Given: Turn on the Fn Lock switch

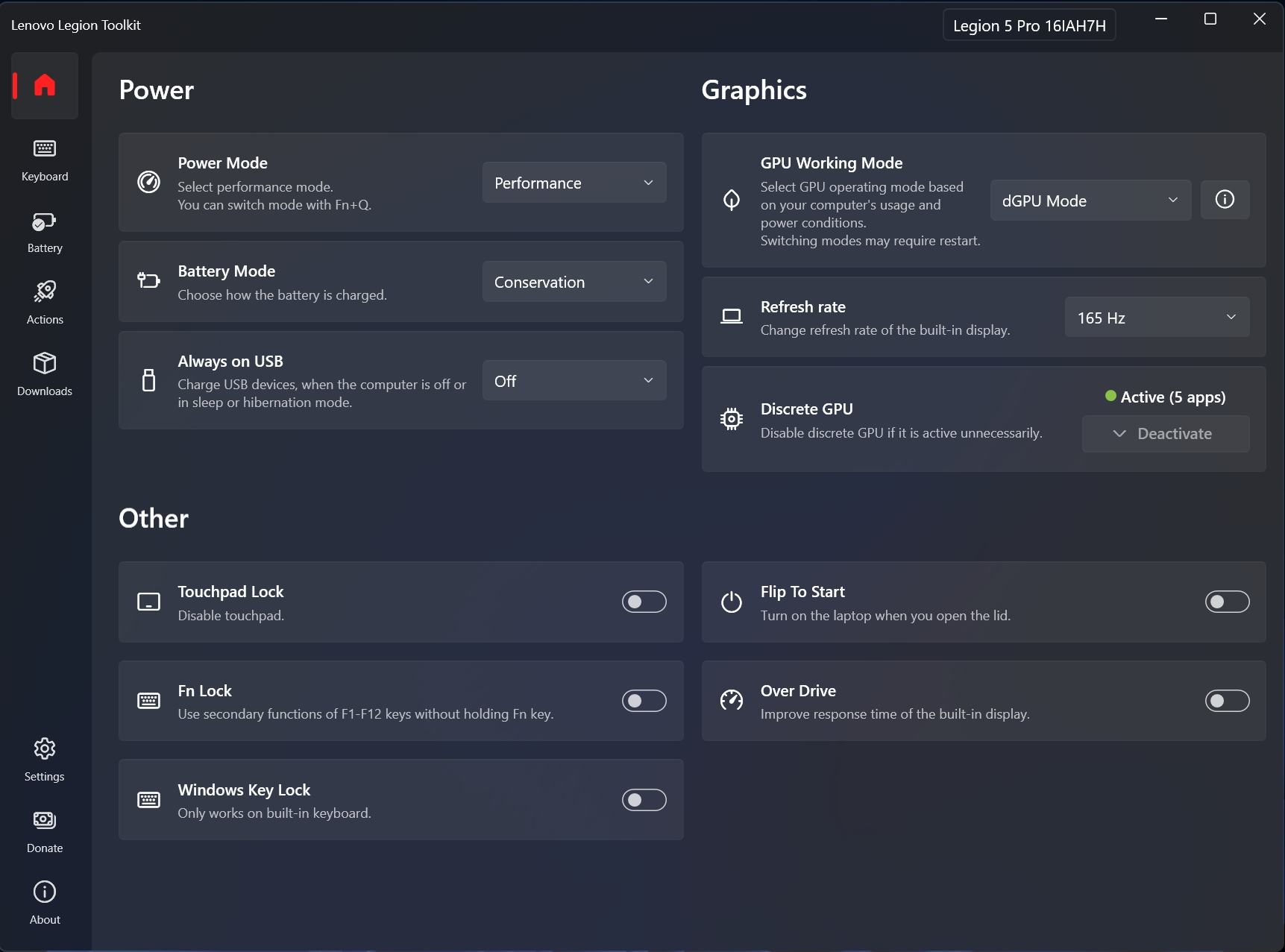Looking at the screenshot, I should tap(644, 701).
